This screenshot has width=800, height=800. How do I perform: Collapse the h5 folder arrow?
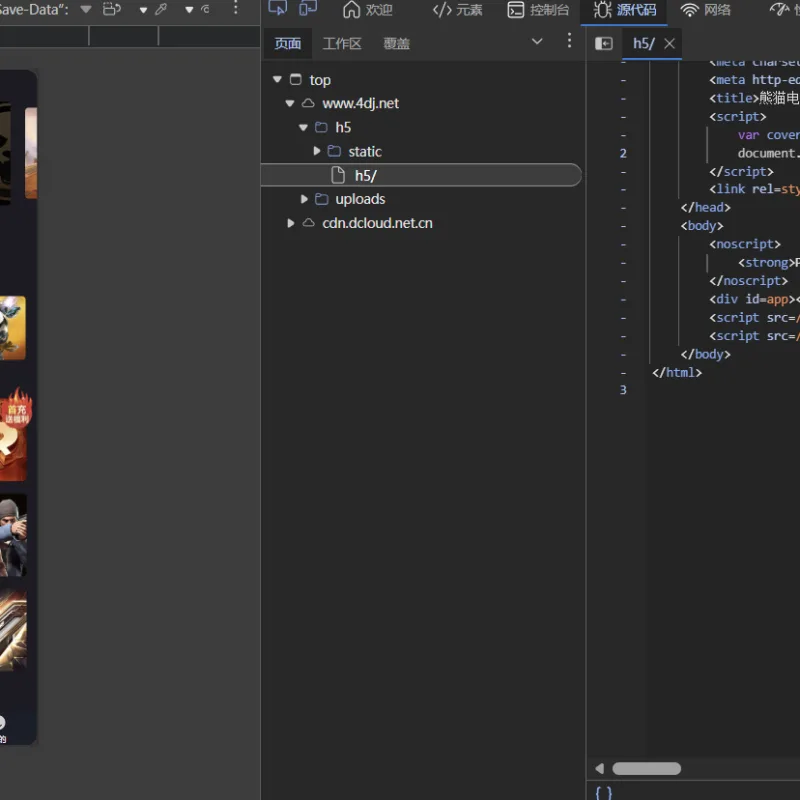303,127
